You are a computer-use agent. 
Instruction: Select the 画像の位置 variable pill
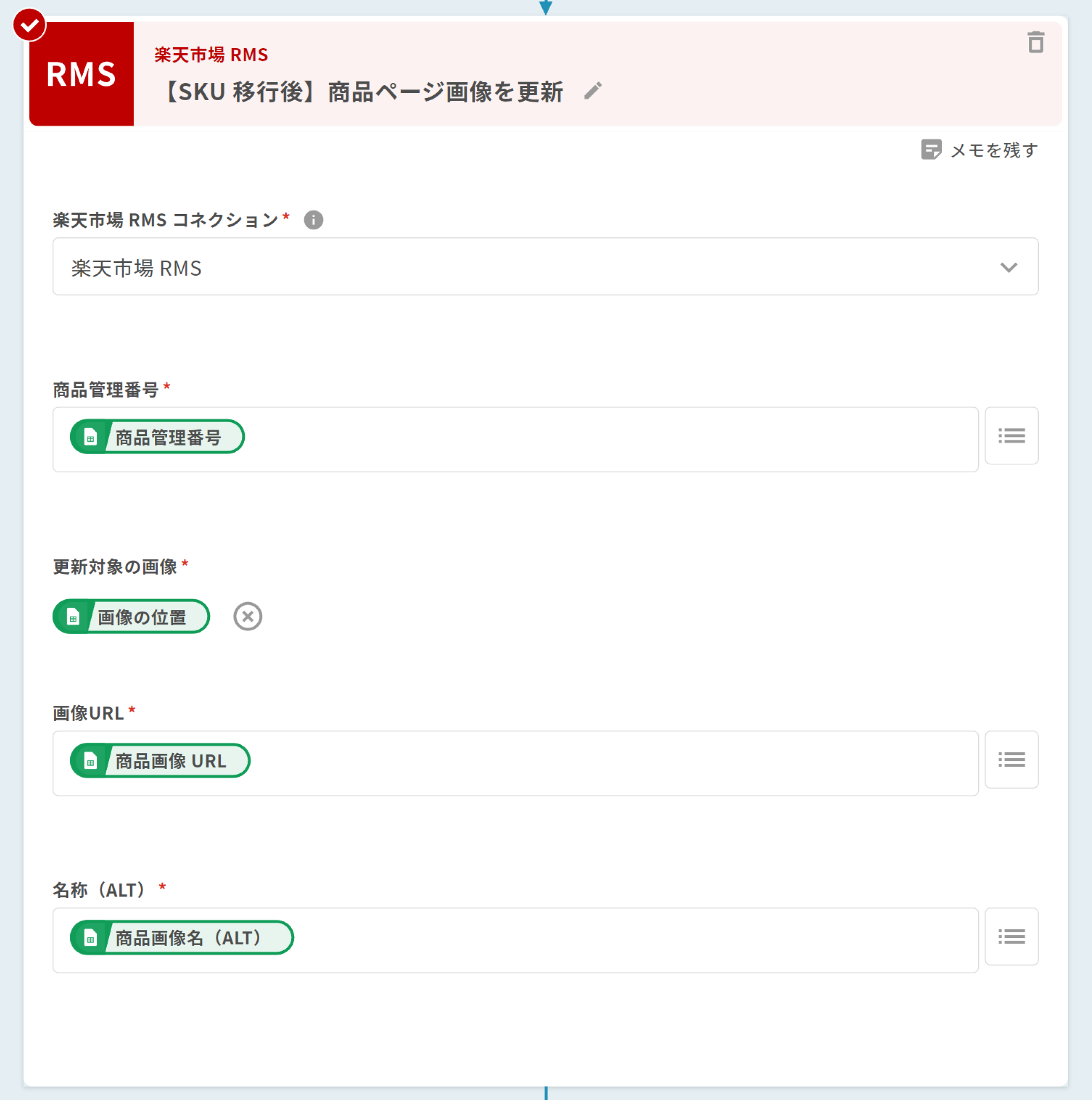[131, 617]
